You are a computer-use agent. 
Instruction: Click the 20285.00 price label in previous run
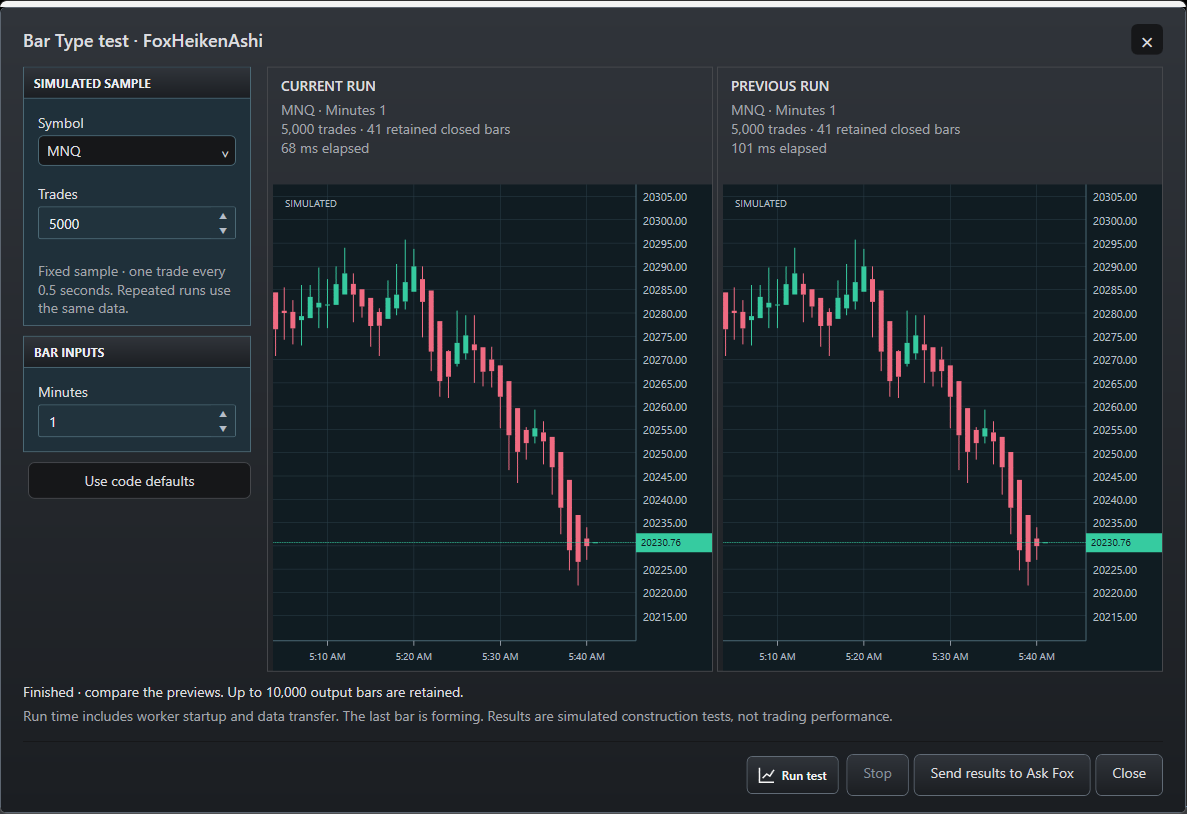tap(1114, 291)
